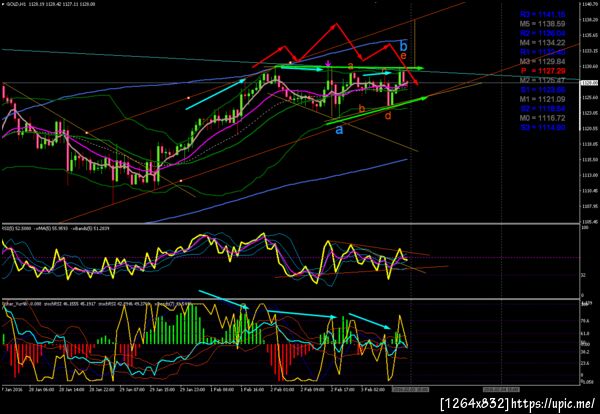600x414 pixels.
Task: Click the red P = 1127.29 pivot label
Action: point(542,71)
